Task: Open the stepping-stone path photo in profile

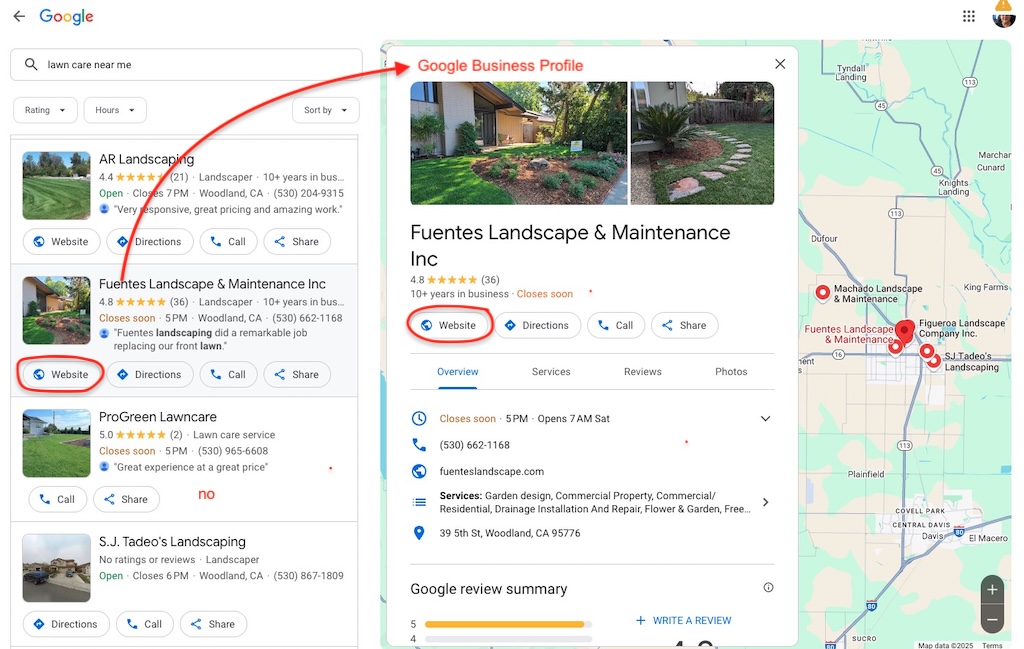Action: point(702,143)
